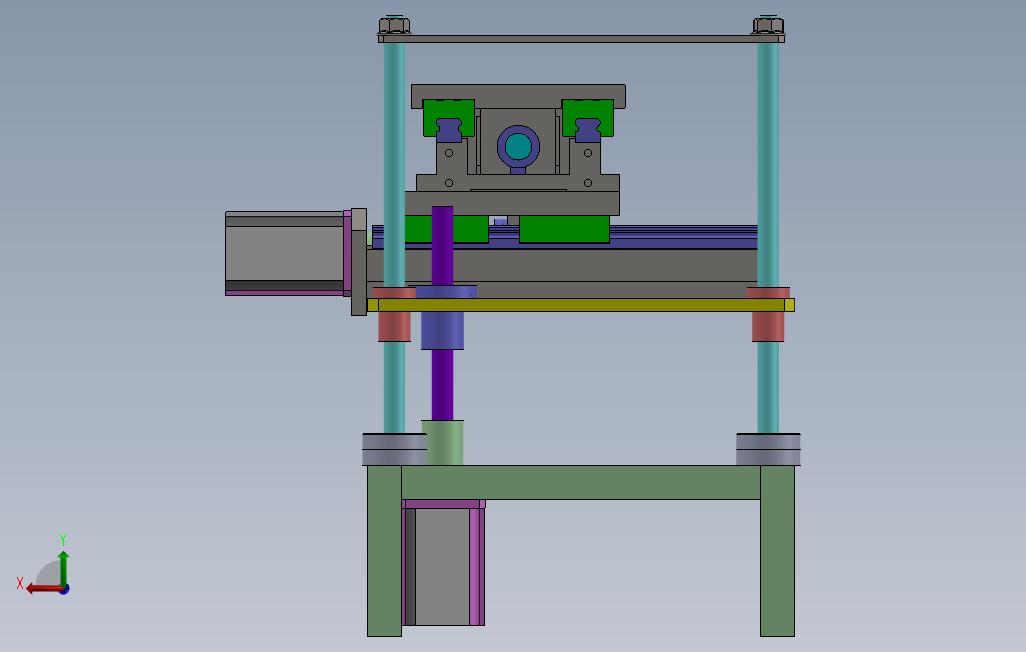Select the right gray rod support flange
Screen dimensions: 1026x652
coord(768,450)
